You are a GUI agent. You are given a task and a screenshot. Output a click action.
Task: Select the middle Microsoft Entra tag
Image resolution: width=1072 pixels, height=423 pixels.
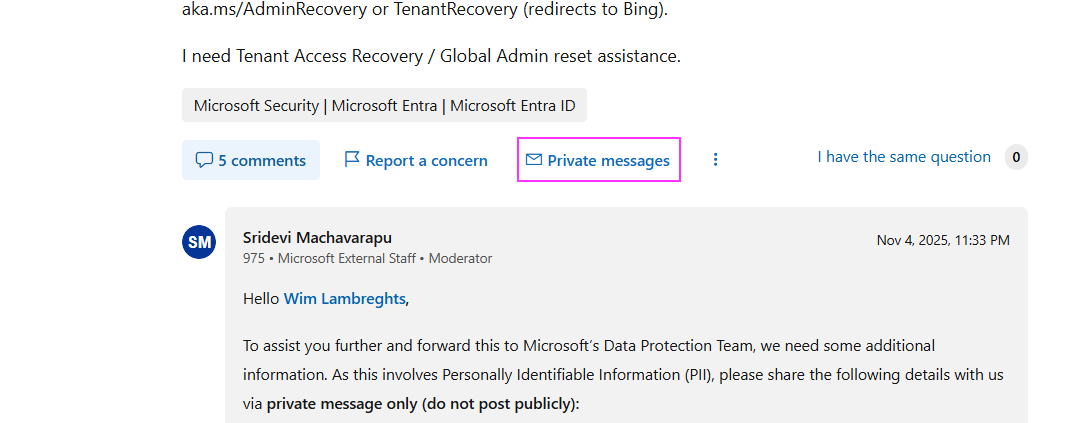pyautogui.click(x=384, y=106)
